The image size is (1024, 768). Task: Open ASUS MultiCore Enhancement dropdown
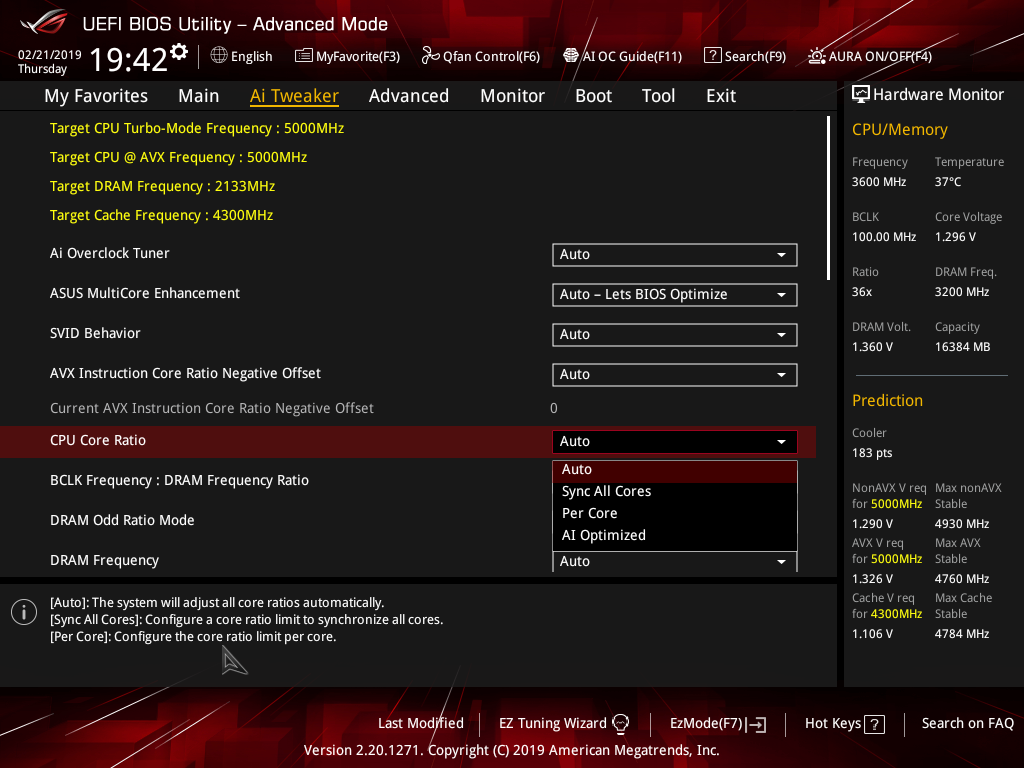[x=674, y=295]
